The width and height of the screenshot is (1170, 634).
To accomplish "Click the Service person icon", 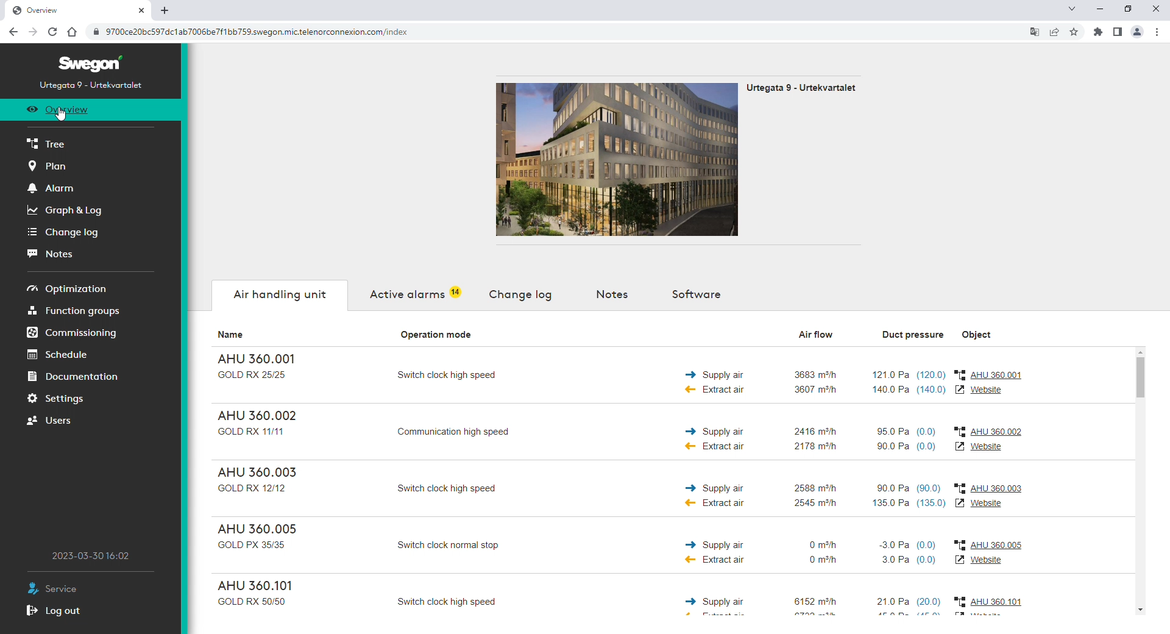I will pyautogui.click(x=32, y=589).
